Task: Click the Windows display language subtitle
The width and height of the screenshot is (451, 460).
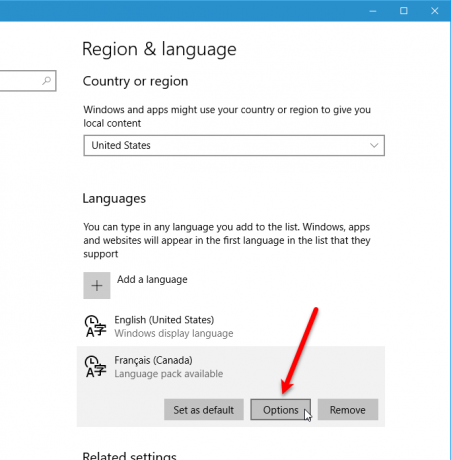Action: pos(174,333)
